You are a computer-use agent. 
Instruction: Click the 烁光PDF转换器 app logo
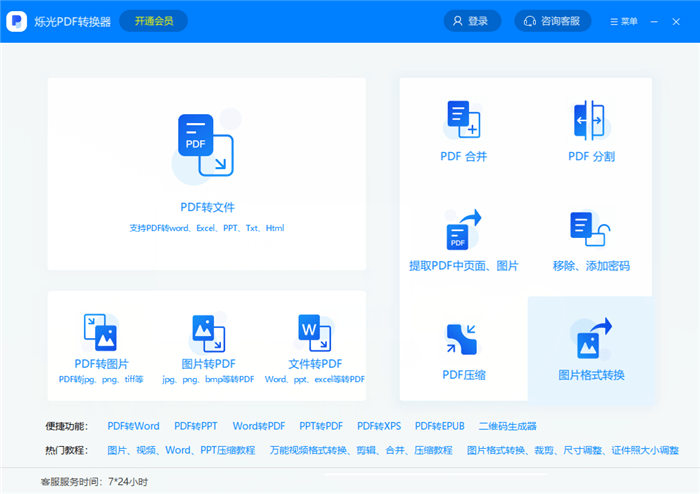pos(17,21)
